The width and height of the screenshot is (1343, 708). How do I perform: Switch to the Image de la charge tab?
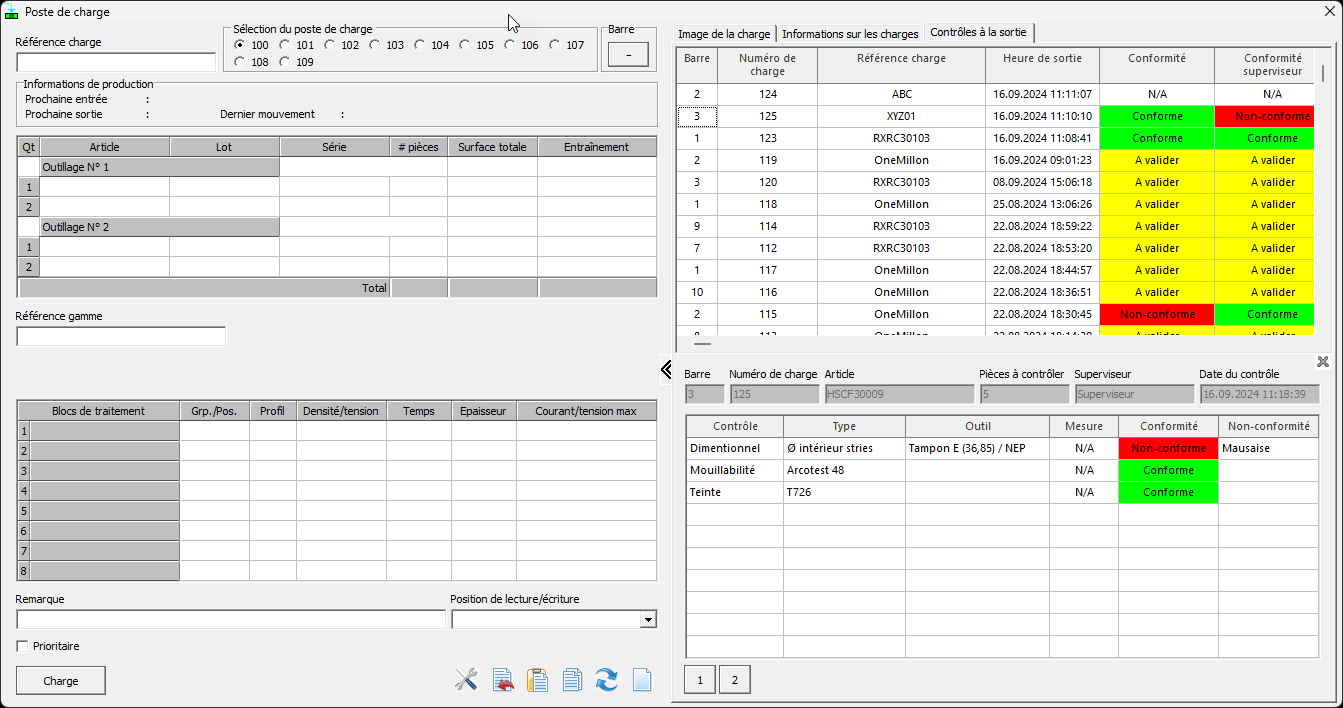click(x=725, y=34)
